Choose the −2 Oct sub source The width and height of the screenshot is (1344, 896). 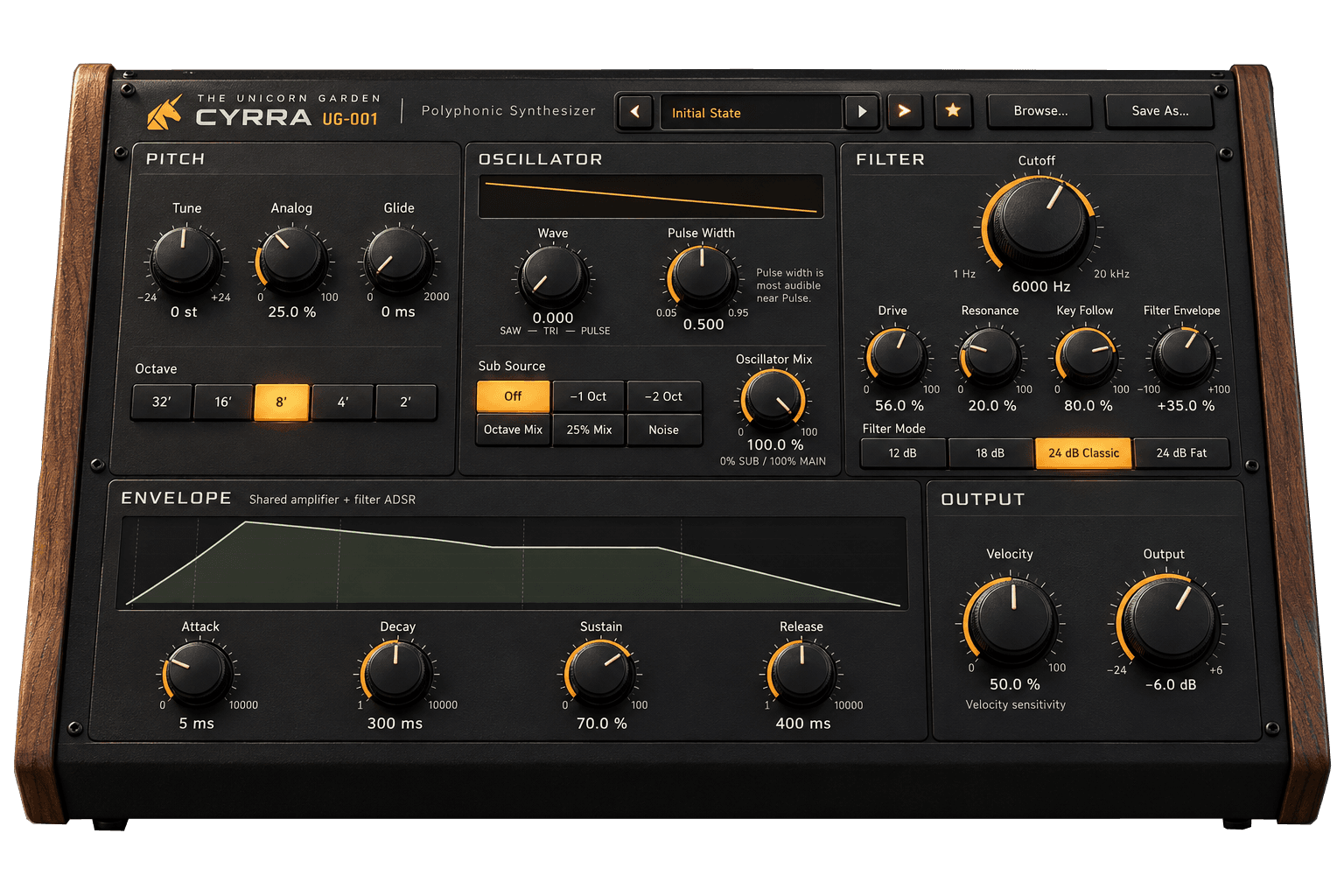point(664,396)
